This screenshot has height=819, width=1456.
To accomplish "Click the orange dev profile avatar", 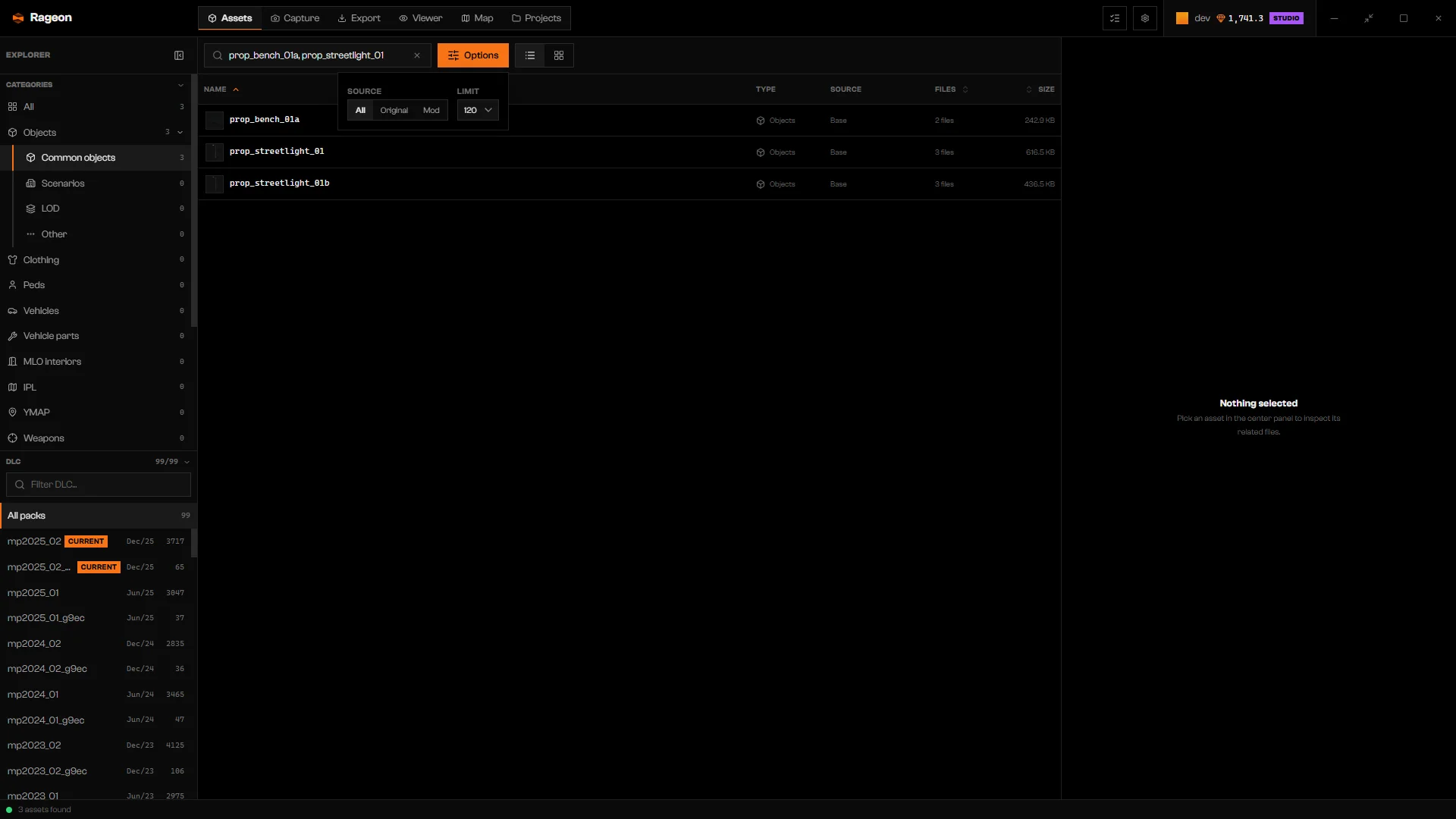I will (x=1182, y=18).
